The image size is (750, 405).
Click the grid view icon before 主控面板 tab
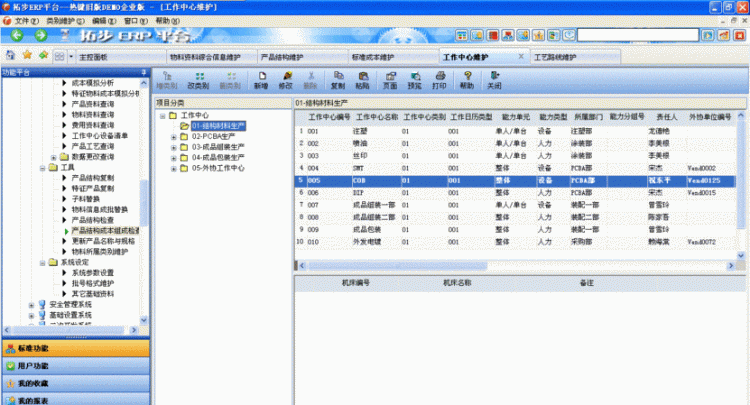(x=59, y=56)
